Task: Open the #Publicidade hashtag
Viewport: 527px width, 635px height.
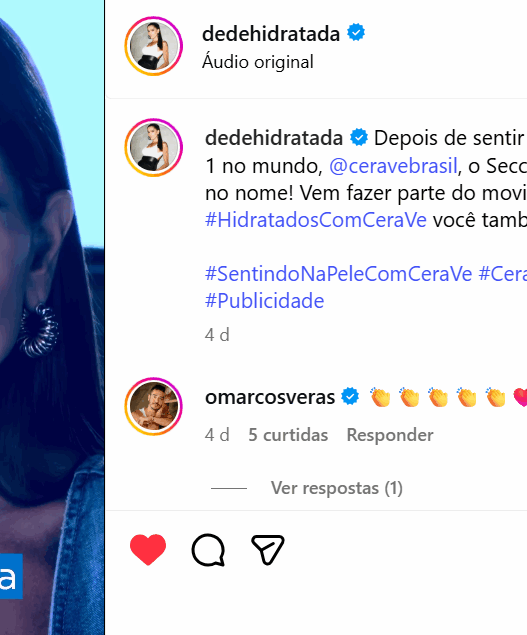Action: coord(265,301)
